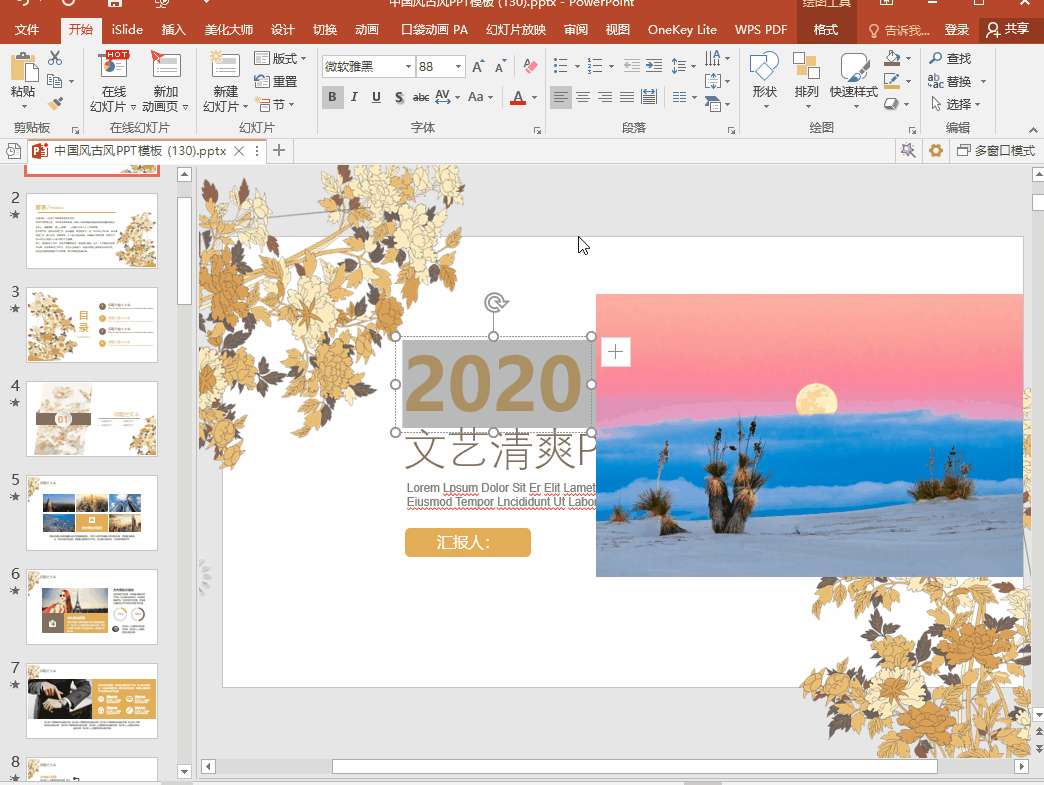1044x785 pixels.
Task: Open the Layout dropdown
Action: tap(280, 59)
